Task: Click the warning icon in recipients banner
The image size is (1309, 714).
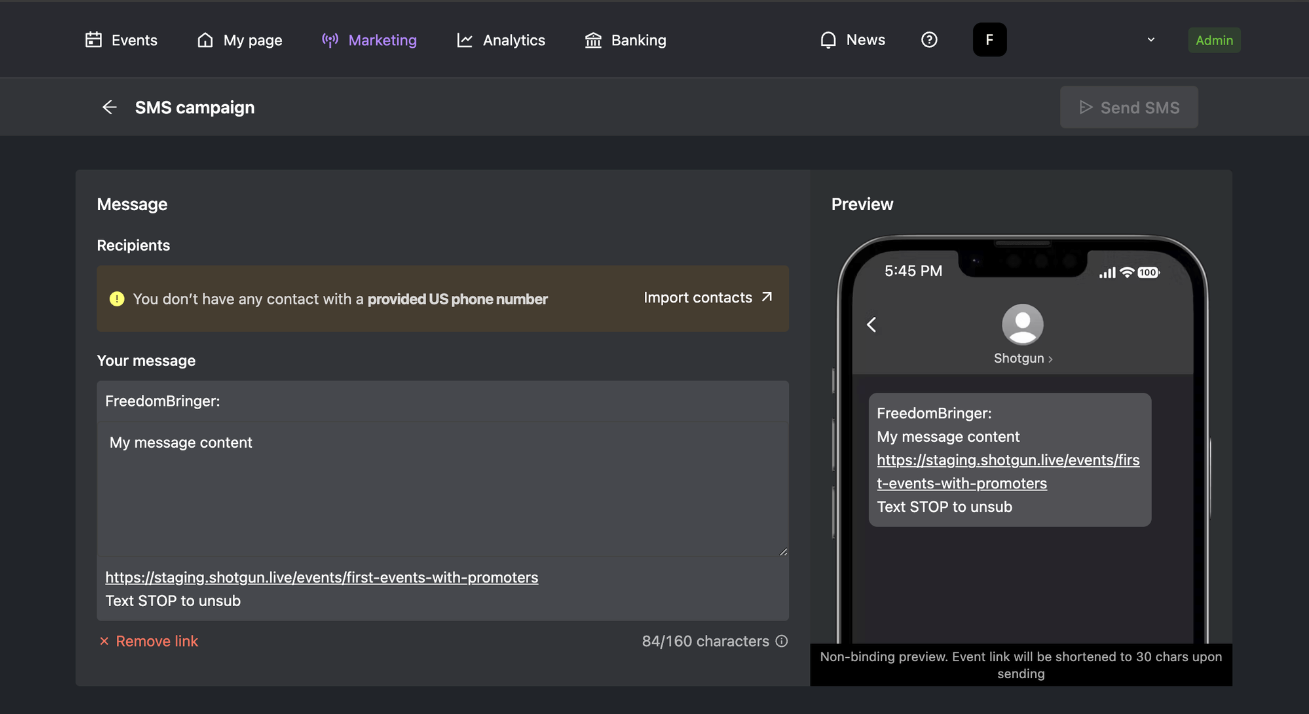Action: click(117, 298)
